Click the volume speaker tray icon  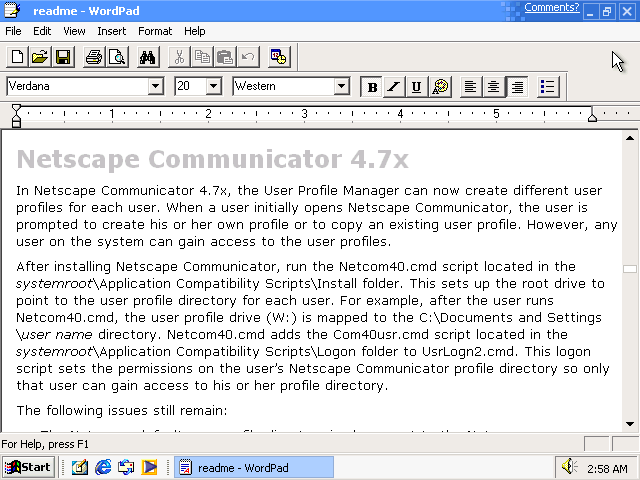[569, 466]
